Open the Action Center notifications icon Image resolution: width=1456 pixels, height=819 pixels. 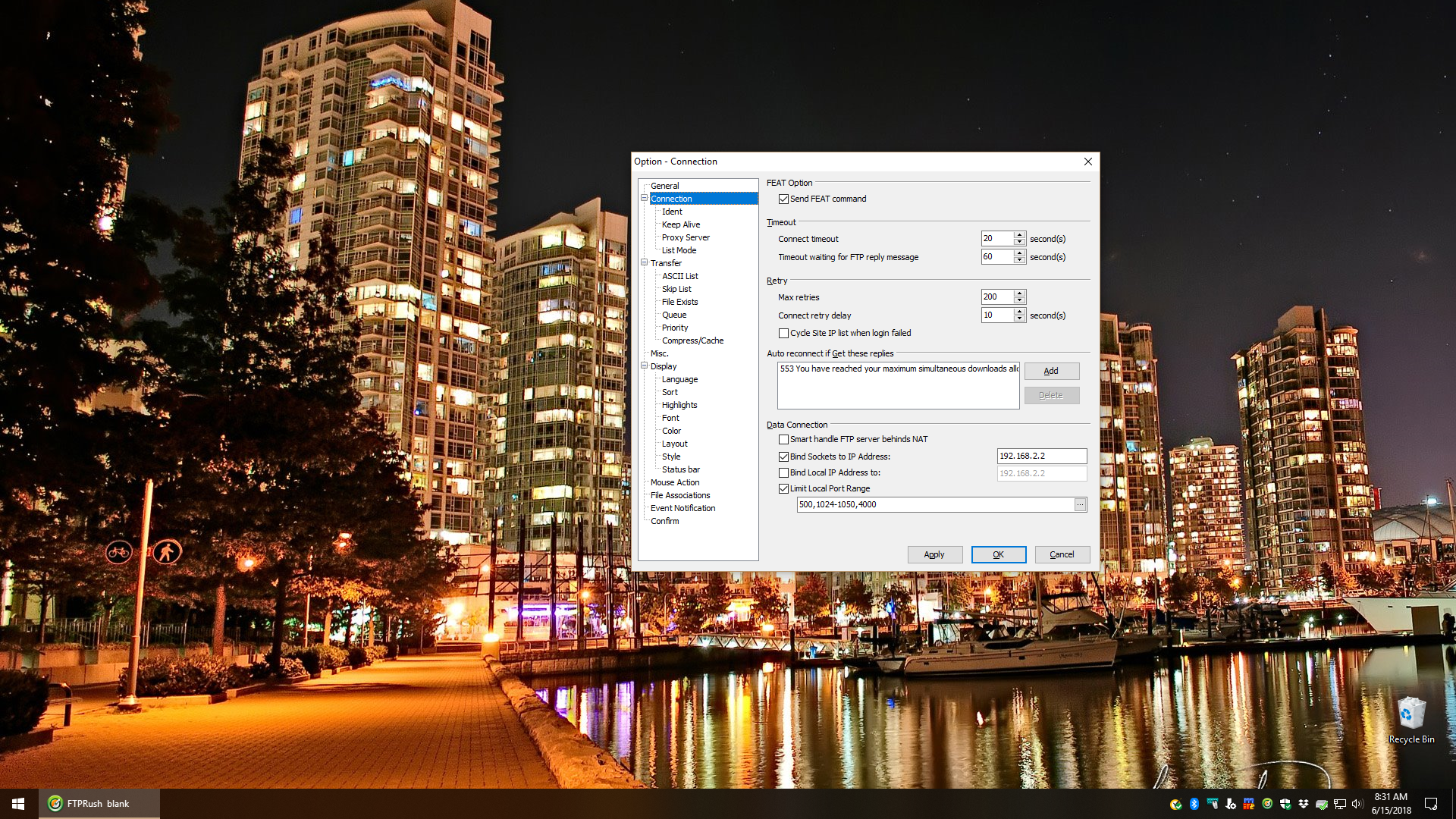[x=1431, y=804]
